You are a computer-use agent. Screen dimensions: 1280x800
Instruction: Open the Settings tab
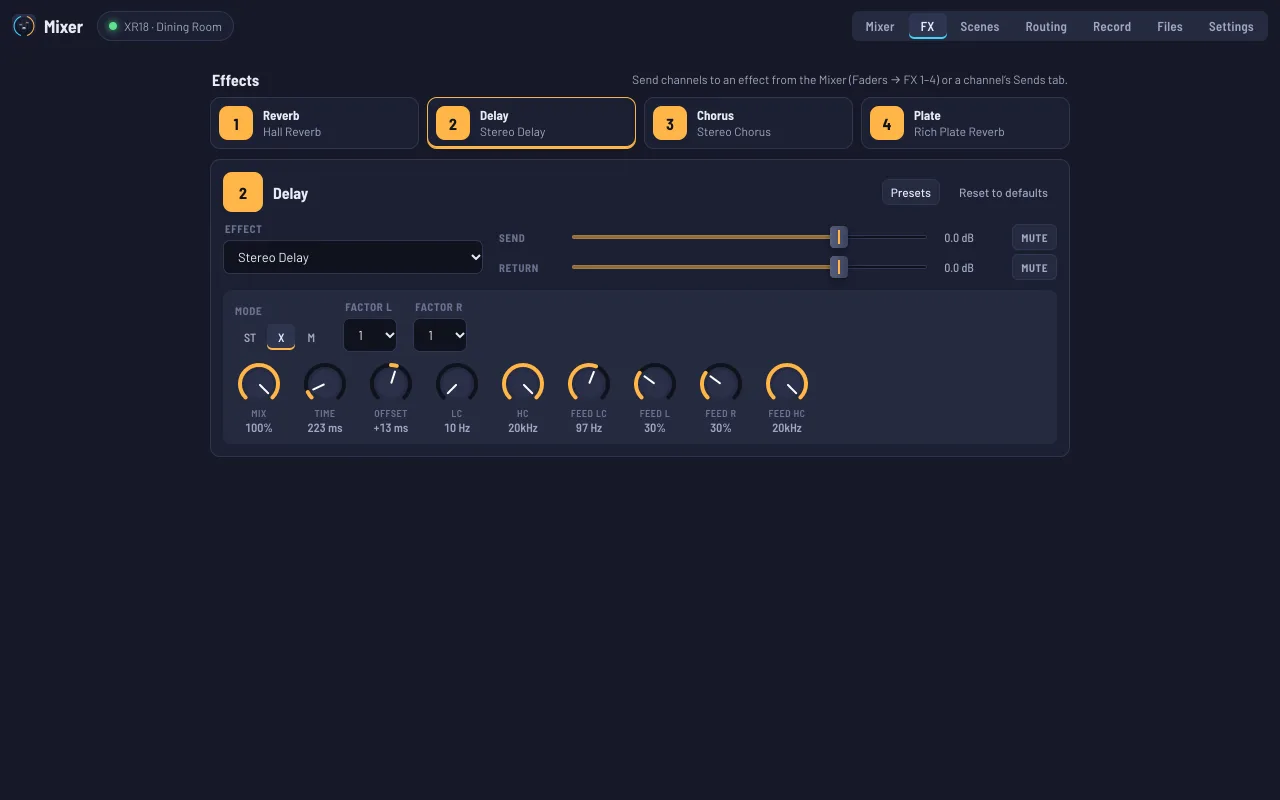1231,27
